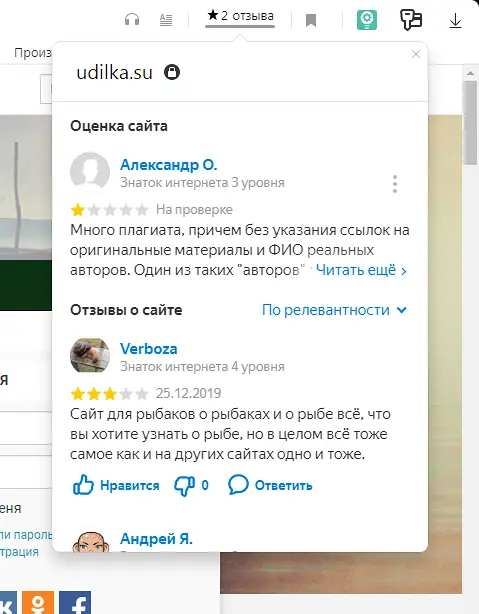Click Verboza's avatar thumbnail
Viewport: 479px width, 614px height.
pos(90,356)
